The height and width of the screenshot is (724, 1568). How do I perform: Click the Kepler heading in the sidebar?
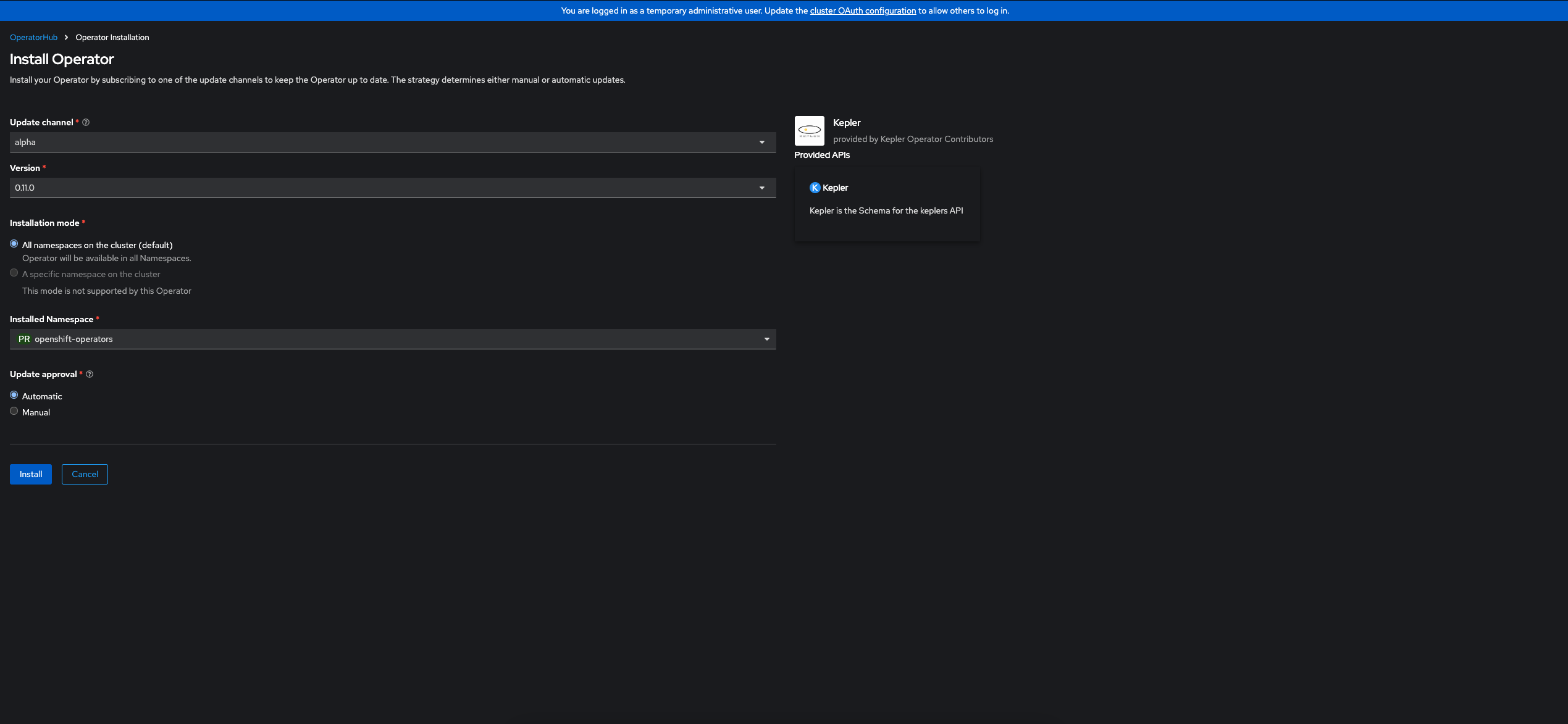847,123
